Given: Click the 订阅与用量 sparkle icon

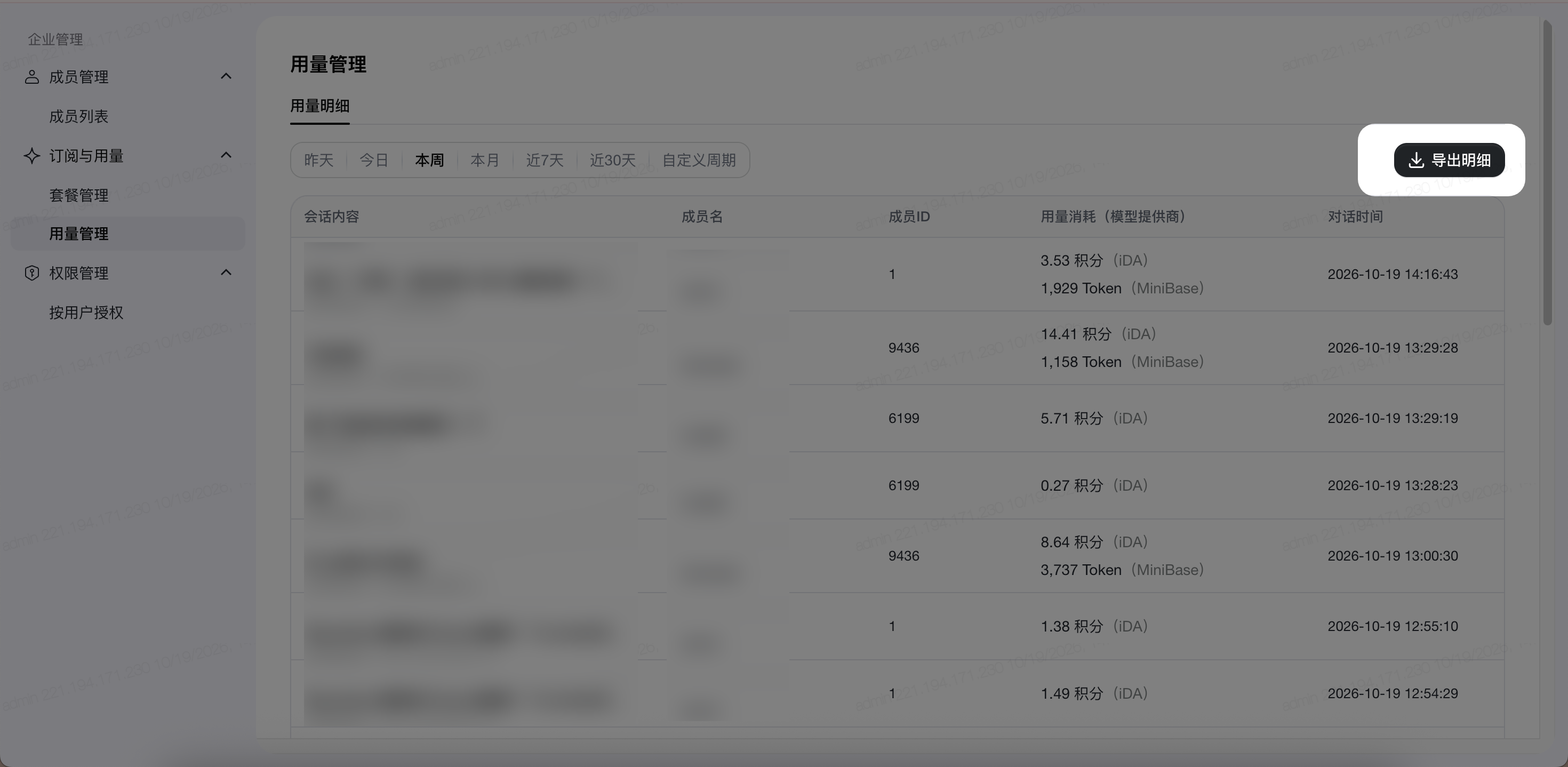Looking at the screenshot, I should point(31,155).
